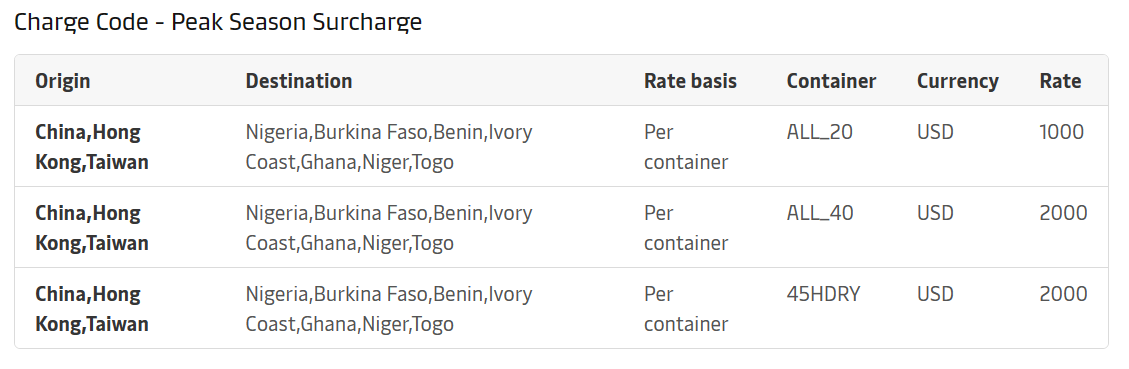Click the 2000 rate in ALL_40 row
Viewport: 1129px width, 369px height.
[x=1063, y=213]
